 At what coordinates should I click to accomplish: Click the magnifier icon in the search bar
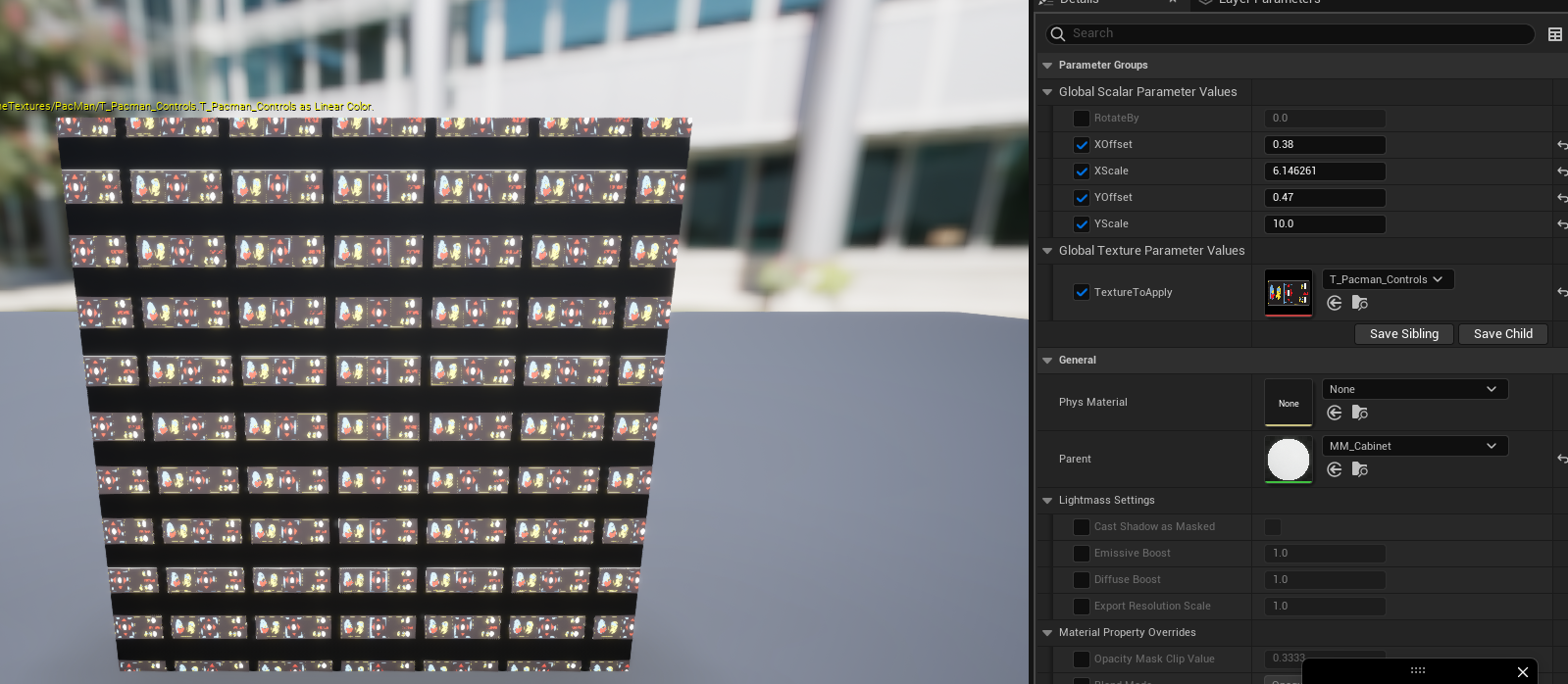tap(1057, 34)
